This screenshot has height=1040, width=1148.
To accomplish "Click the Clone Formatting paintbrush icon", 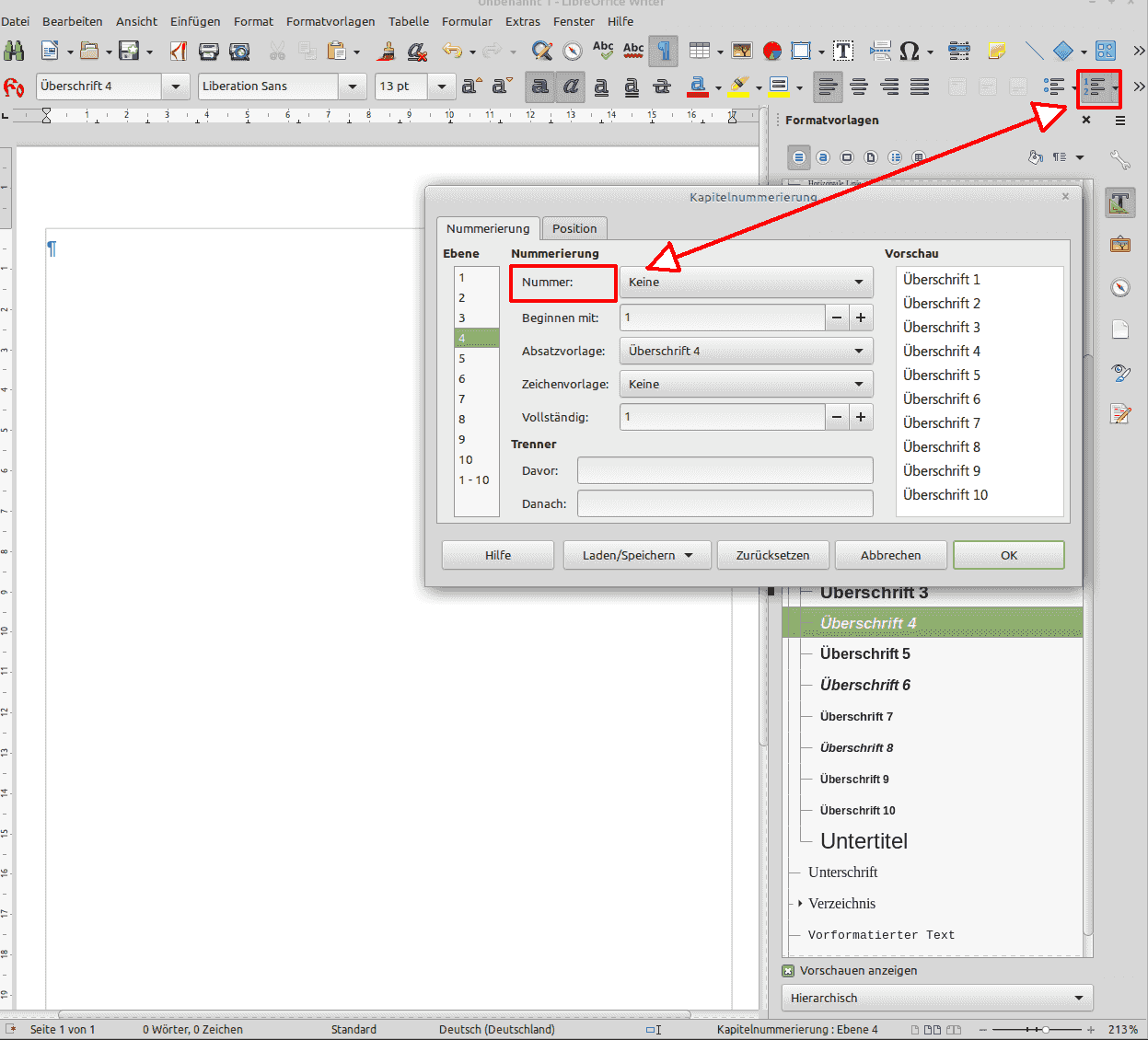I will tap(388, 51).
